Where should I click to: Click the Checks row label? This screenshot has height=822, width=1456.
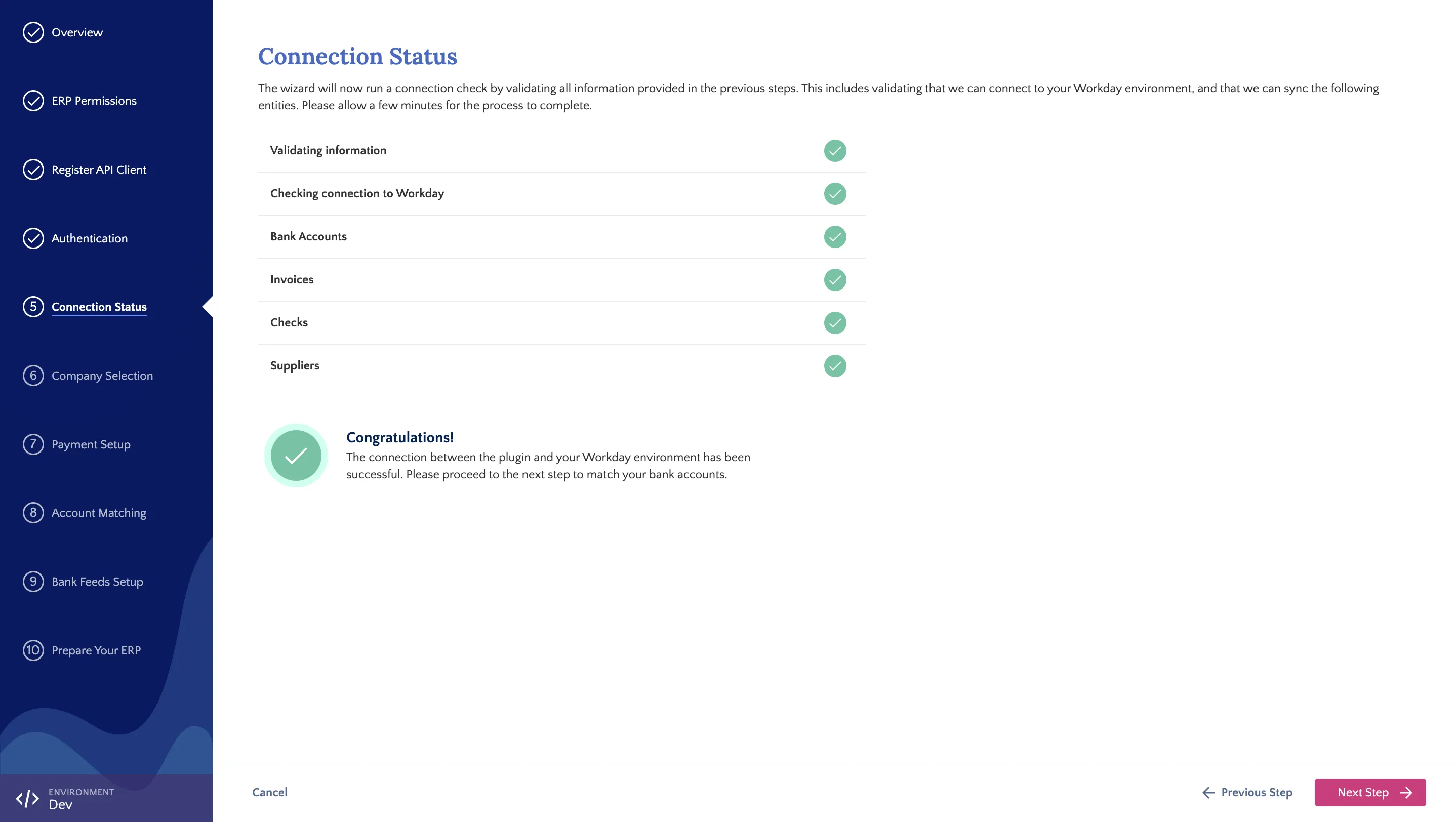coord(289,322)
